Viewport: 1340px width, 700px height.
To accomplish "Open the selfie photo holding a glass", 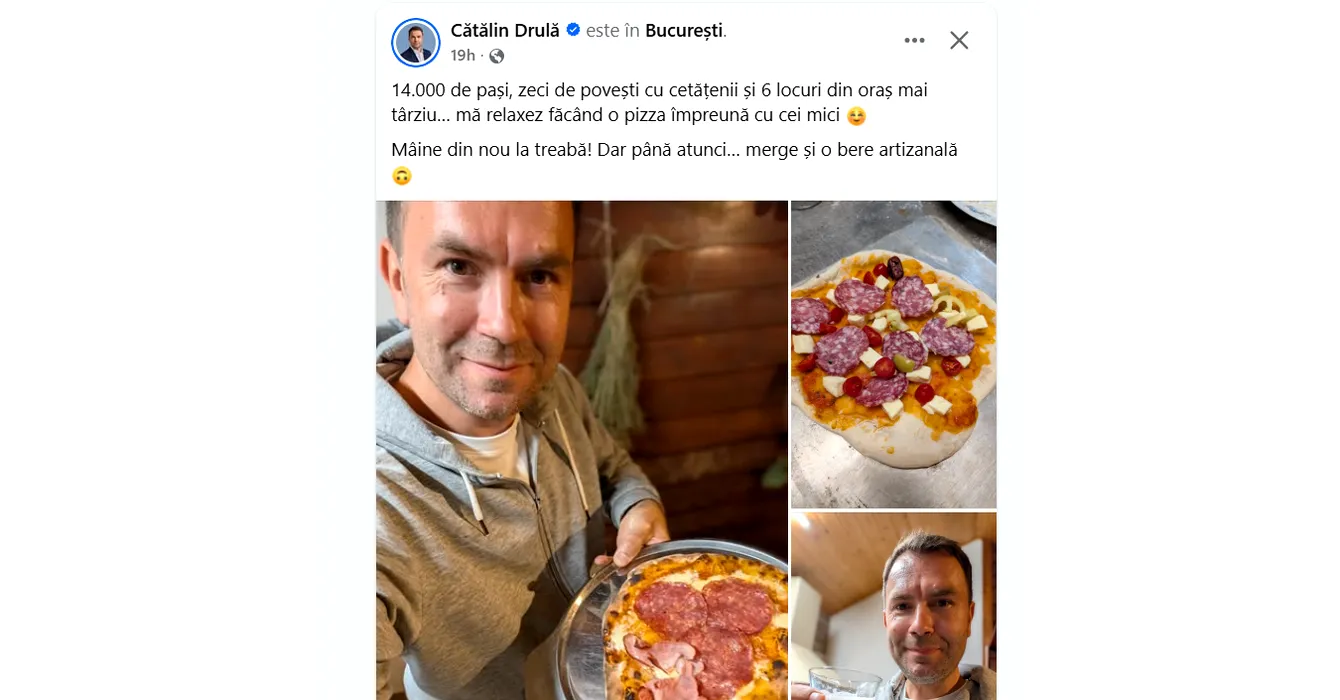I will (x=894, y=606).
